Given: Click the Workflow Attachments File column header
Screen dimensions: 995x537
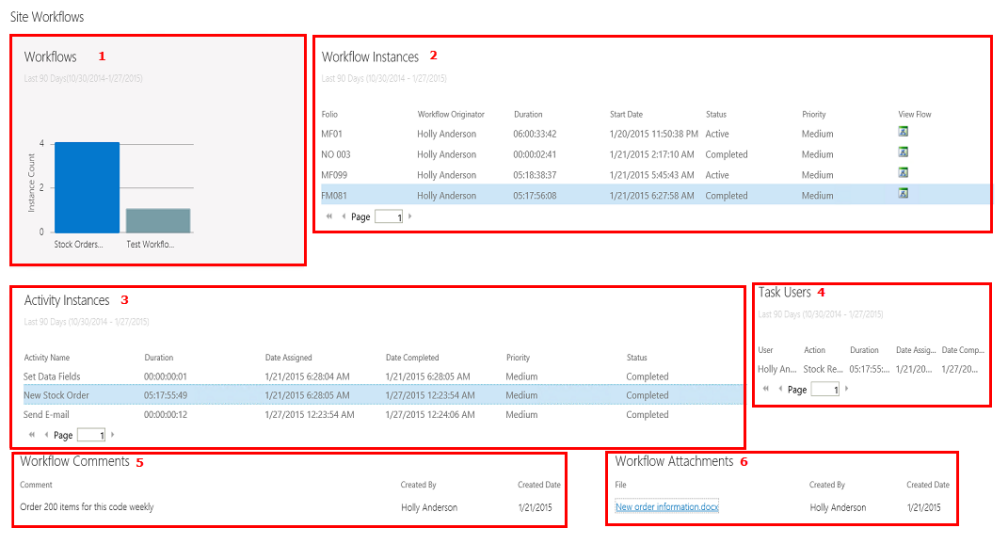Looking at the screenshot, I should click(x=621, y=484).
